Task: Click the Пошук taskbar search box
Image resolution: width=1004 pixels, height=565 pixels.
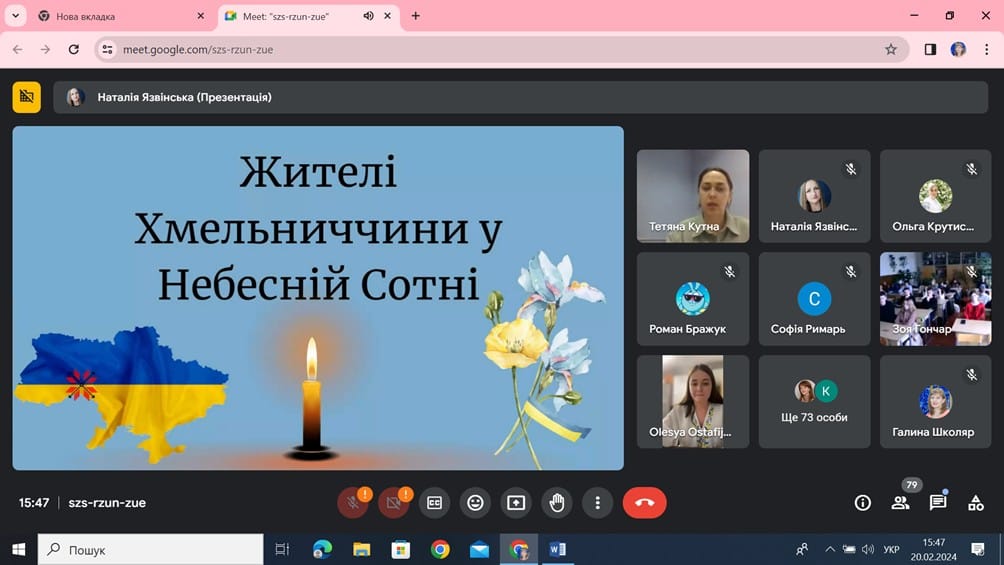Action: coord(150,550)
